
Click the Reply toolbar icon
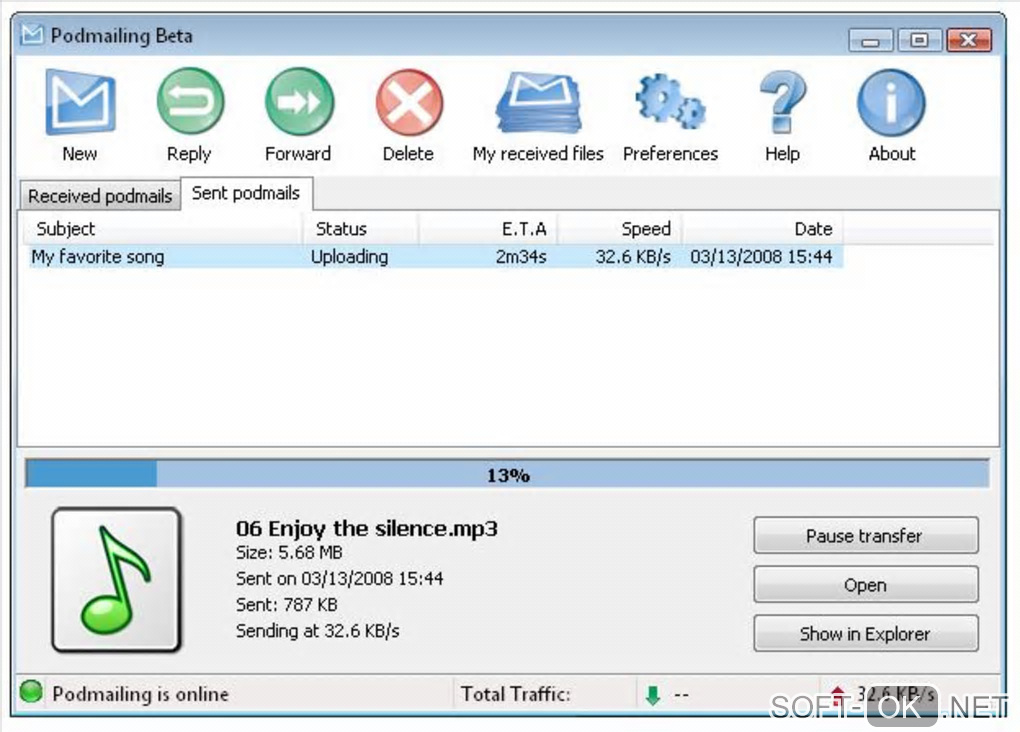190,102
